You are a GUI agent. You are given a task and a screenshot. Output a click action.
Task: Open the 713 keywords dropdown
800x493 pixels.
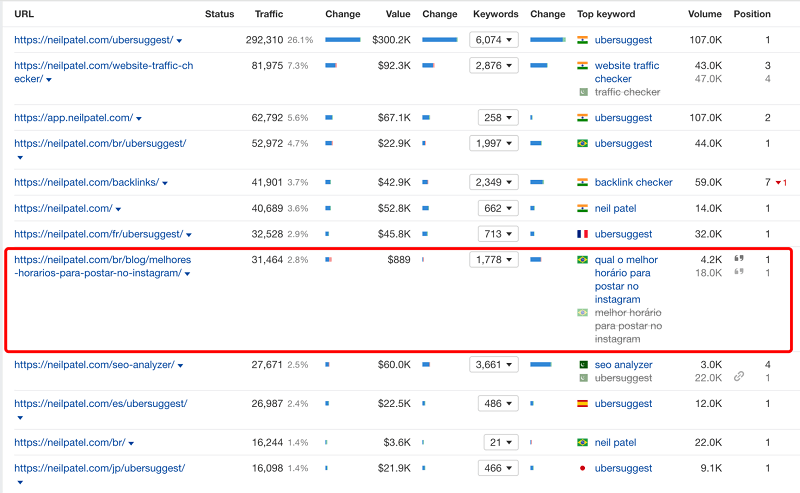pos(498,234)
